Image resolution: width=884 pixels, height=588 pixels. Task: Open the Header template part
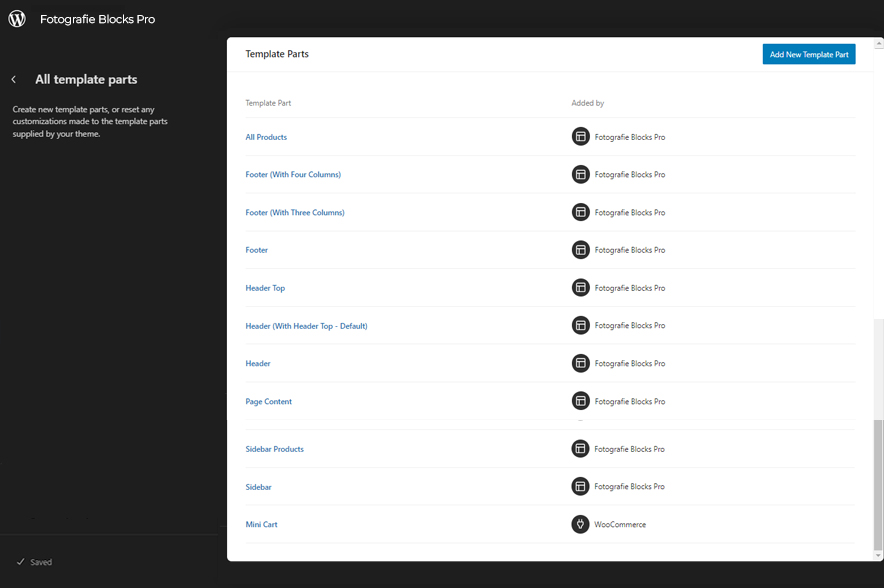(x=258, y=364)
